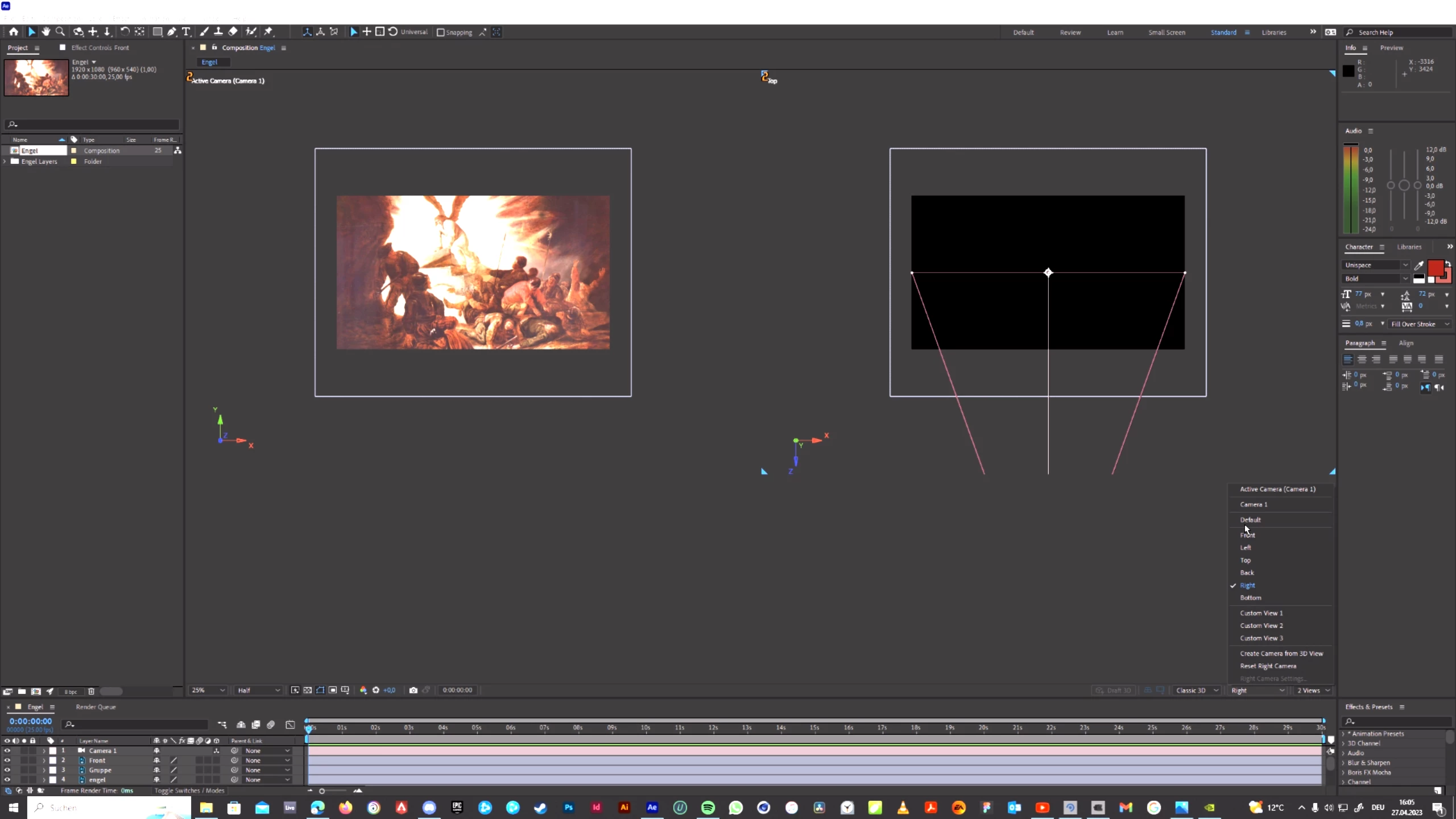Click the red fill color swatch
Screen dimensions: 1456x819
pos(1434,267)
